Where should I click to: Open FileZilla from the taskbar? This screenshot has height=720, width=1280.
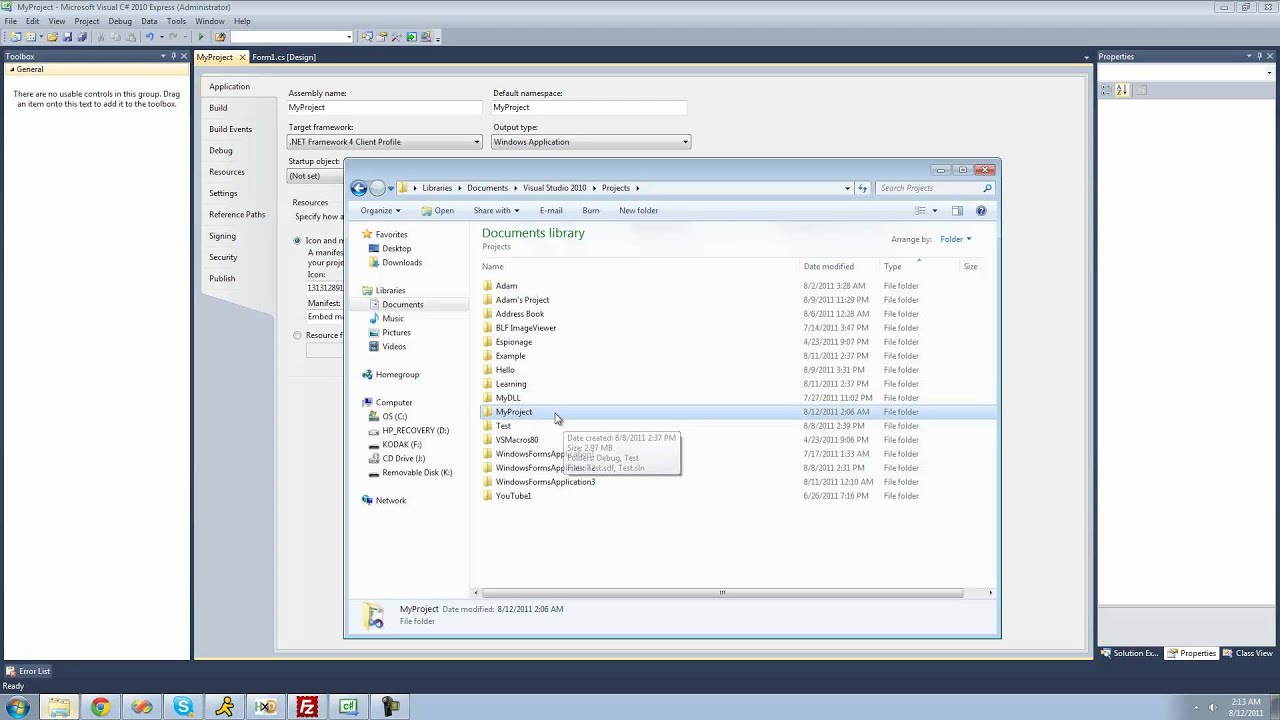pos(307,707)
